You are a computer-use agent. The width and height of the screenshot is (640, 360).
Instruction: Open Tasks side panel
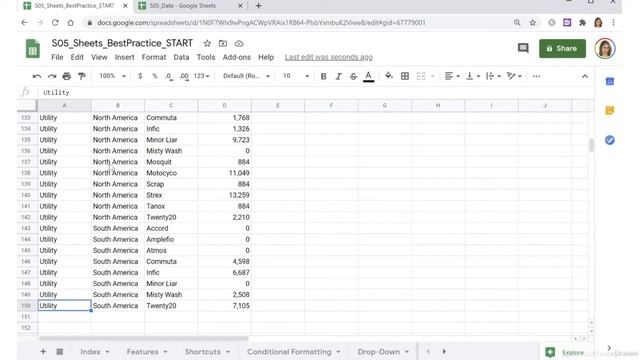[610, 140]
